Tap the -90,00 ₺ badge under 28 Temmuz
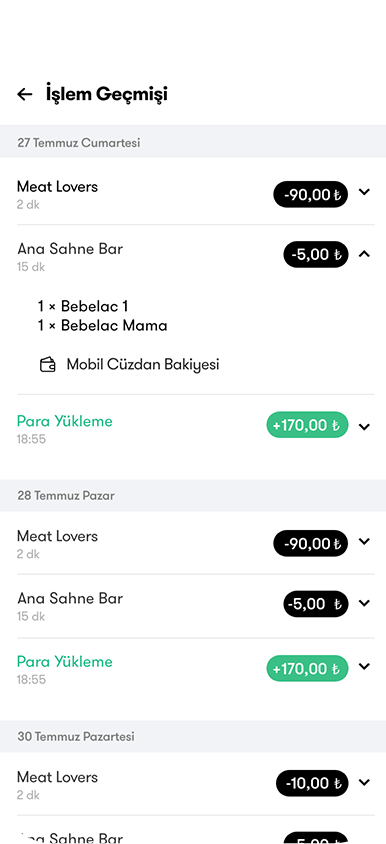Image resolution: width=386 pixels, height=844 pixels. tap(311, 544)
